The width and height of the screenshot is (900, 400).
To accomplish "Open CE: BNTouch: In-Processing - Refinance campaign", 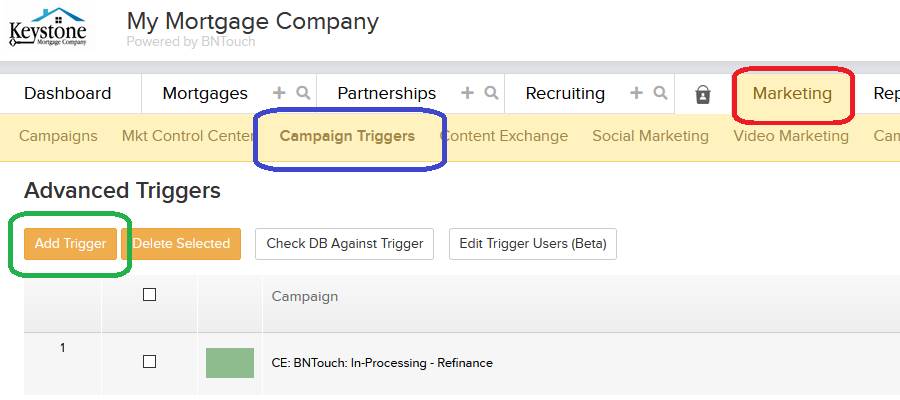I will point(382,363).
